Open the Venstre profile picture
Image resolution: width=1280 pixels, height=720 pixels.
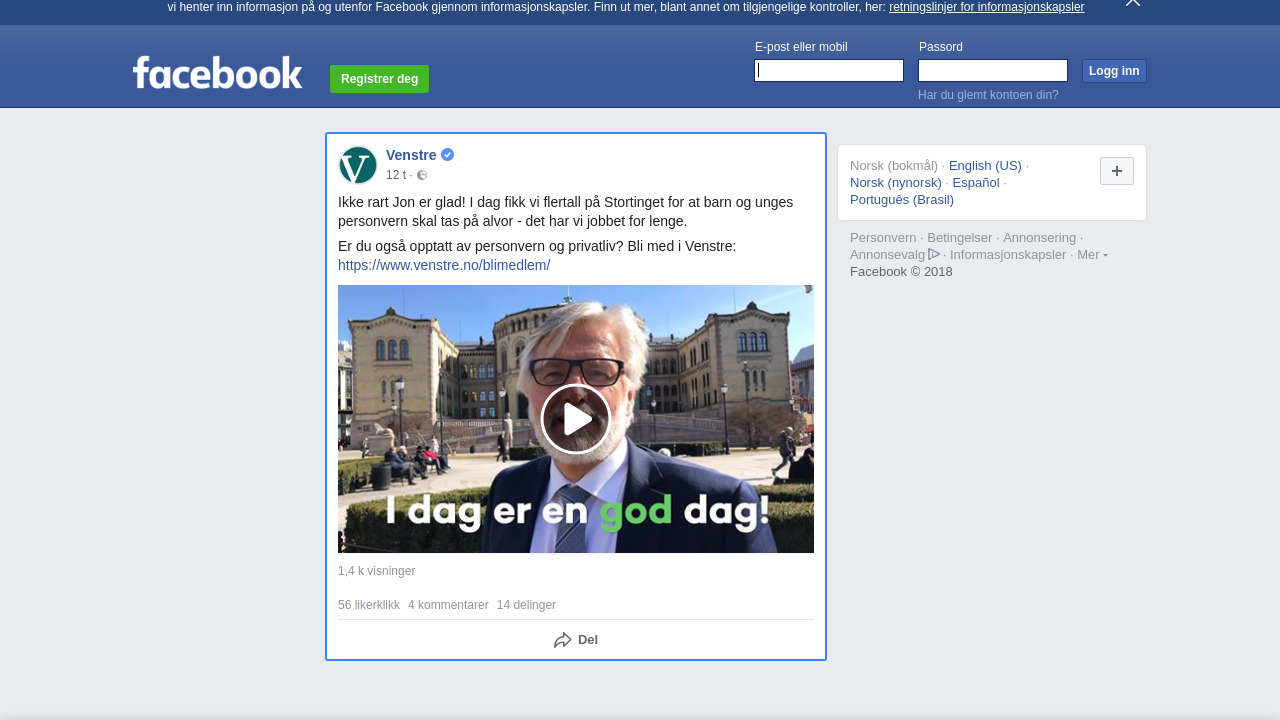[358, 165]
